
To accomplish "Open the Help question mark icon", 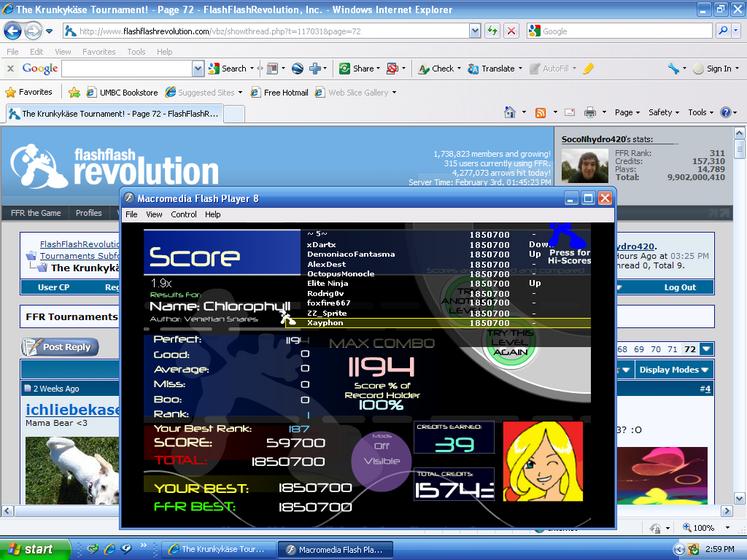I will (x=726, y=112).
